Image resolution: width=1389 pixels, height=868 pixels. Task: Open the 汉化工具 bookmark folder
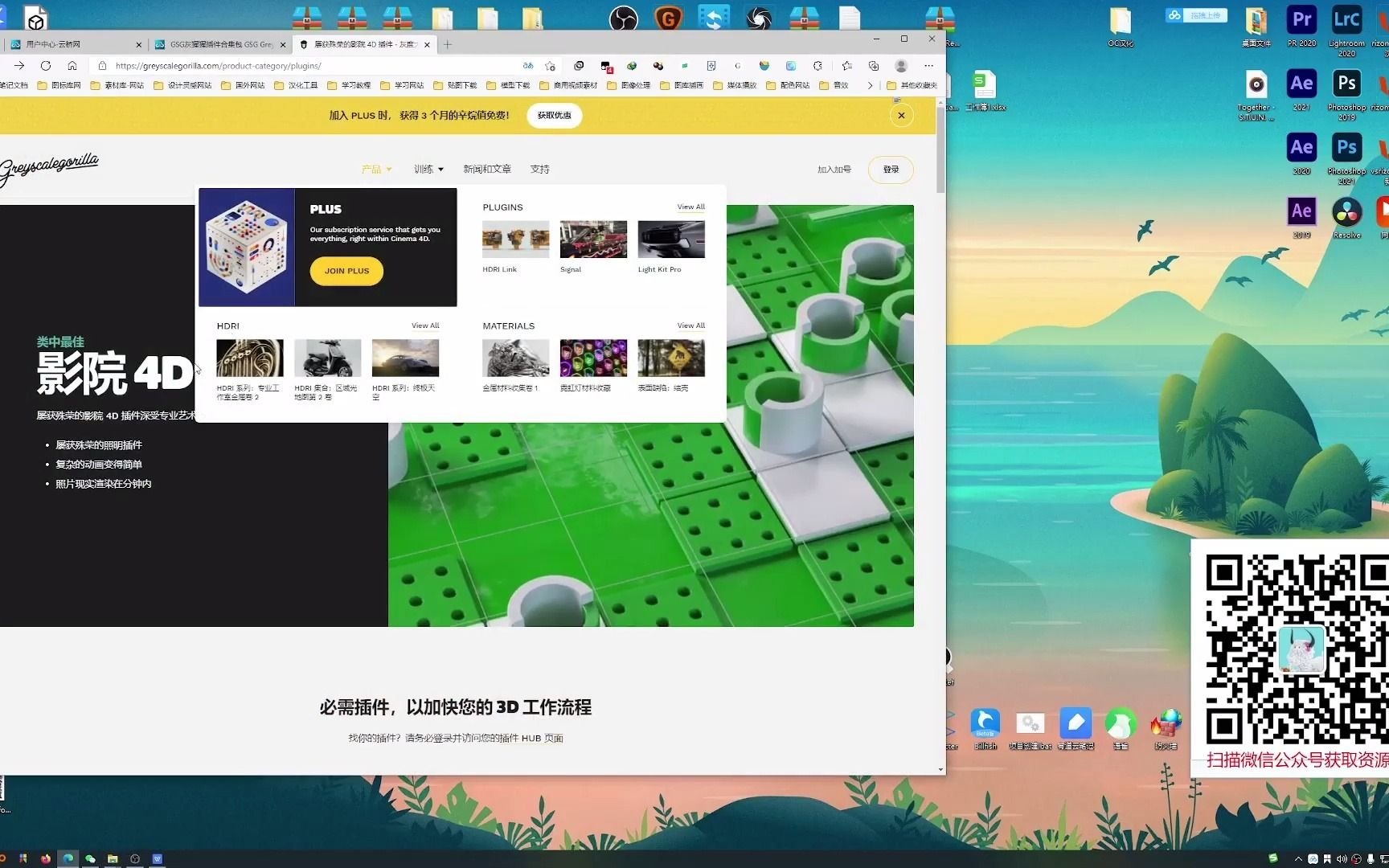coord(296,85)
